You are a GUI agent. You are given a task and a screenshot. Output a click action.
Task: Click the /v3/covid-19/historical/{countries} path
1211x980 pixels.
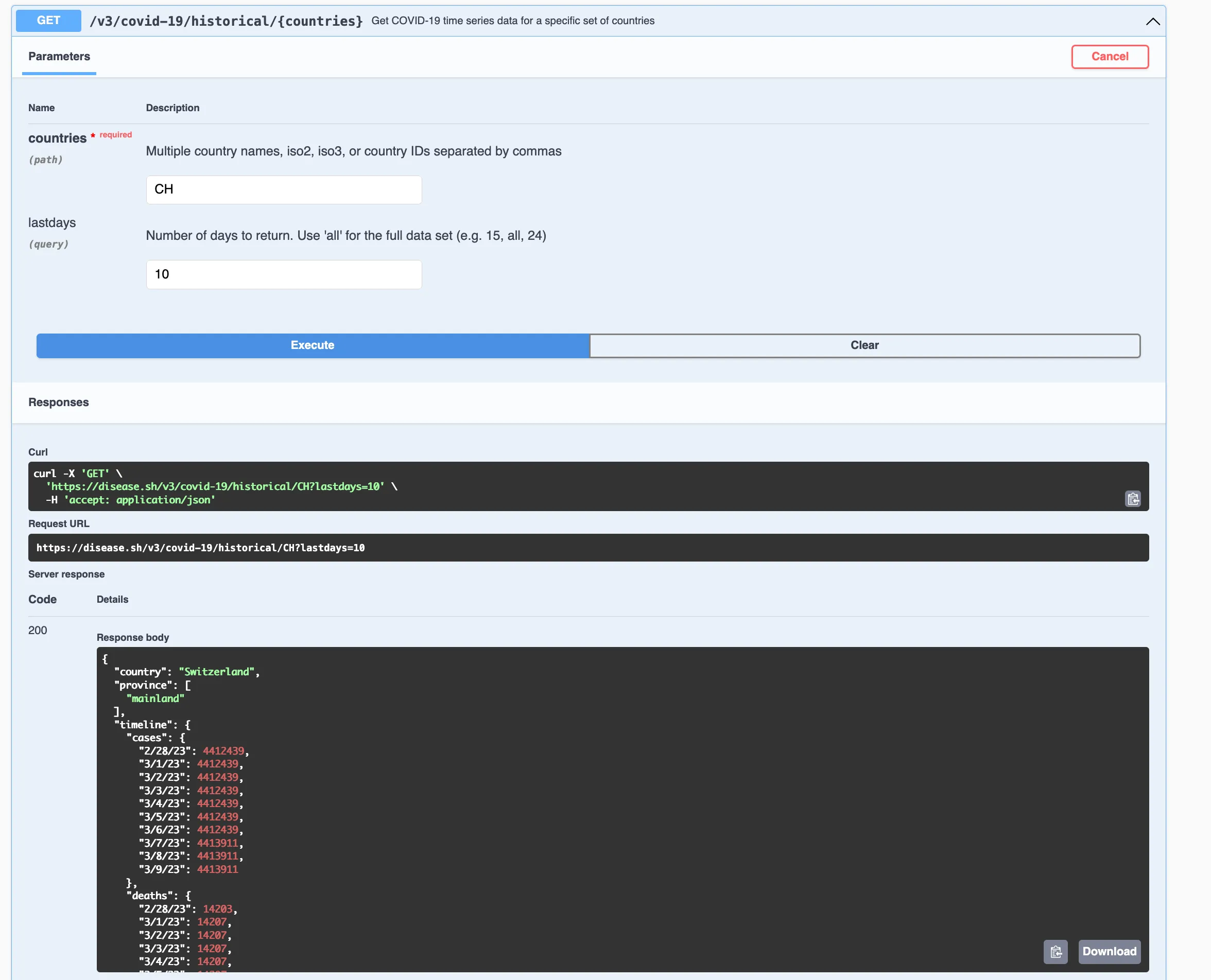click(x=226, y=22)
